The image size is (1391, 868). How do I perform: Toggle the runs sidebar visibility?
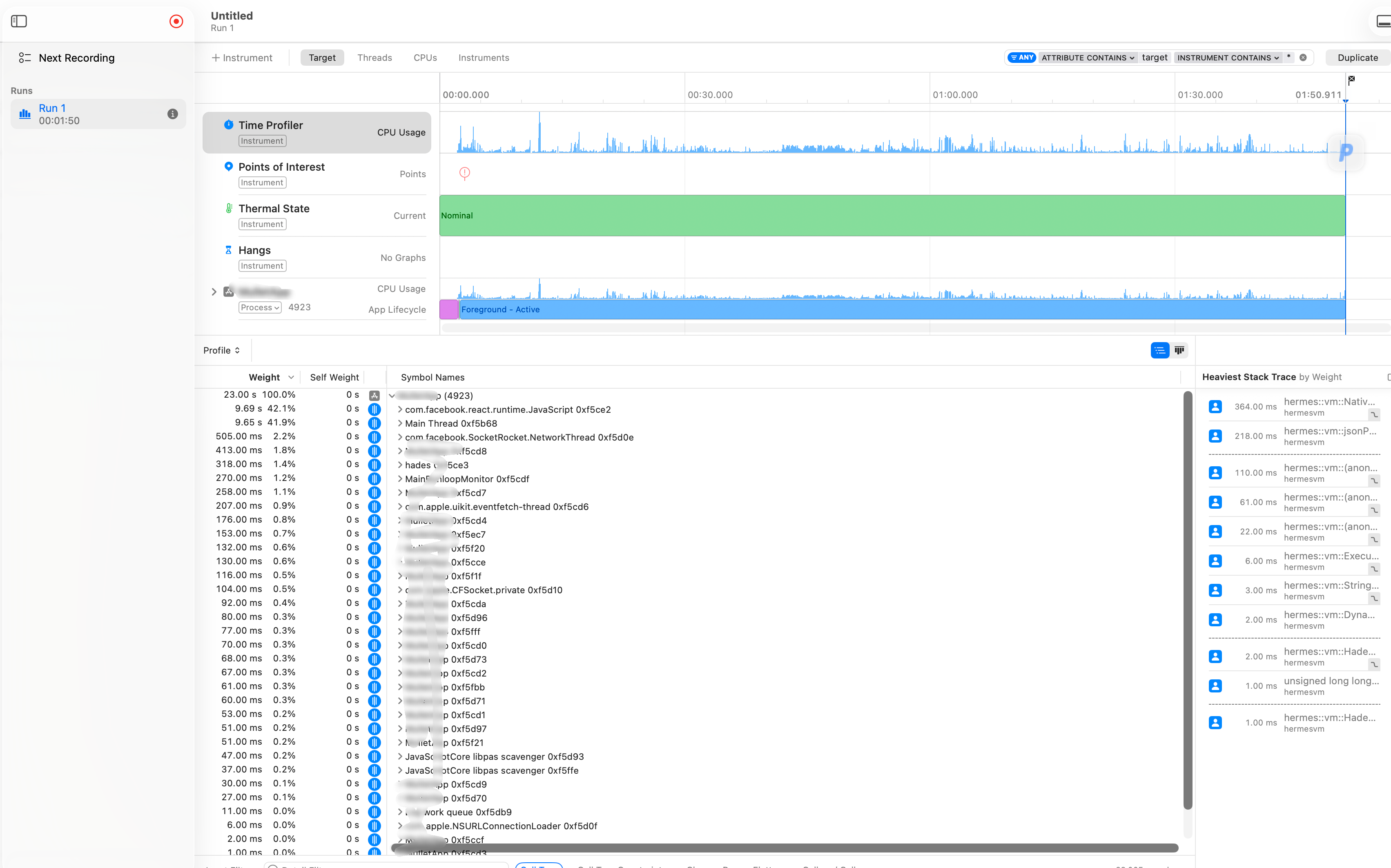point(19,21)
